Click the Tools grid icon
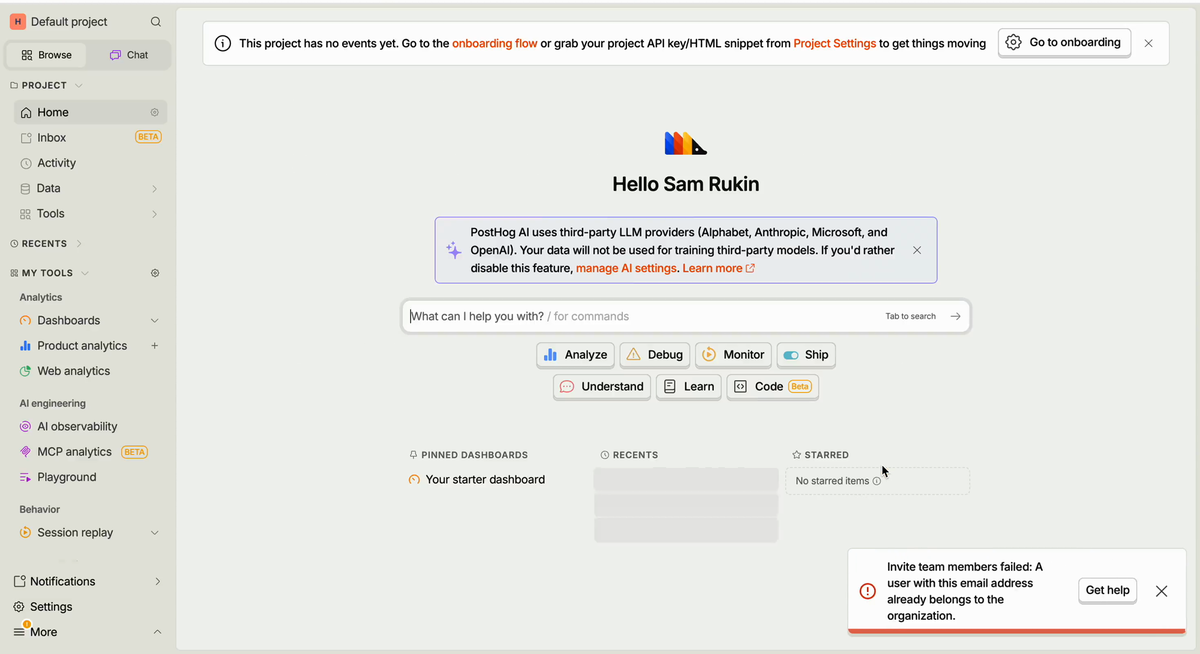This screenshot has width=1200, height=654. tap(26, 214)
